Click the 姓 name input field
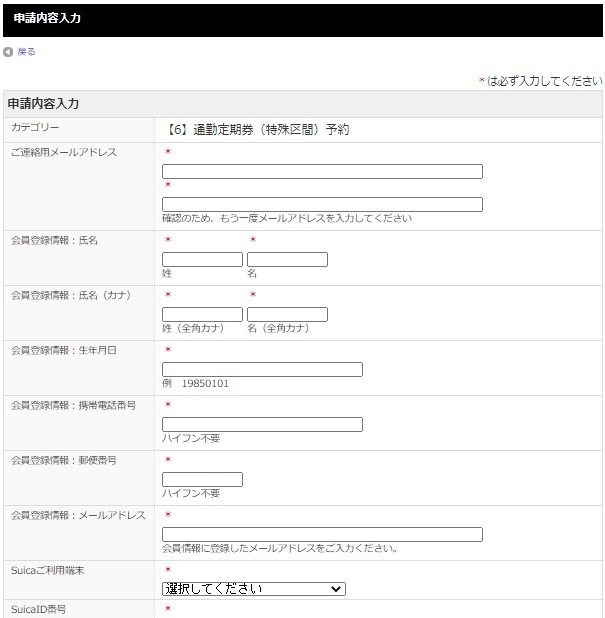This screenshot has width=605, height=618. coord(202,259)
